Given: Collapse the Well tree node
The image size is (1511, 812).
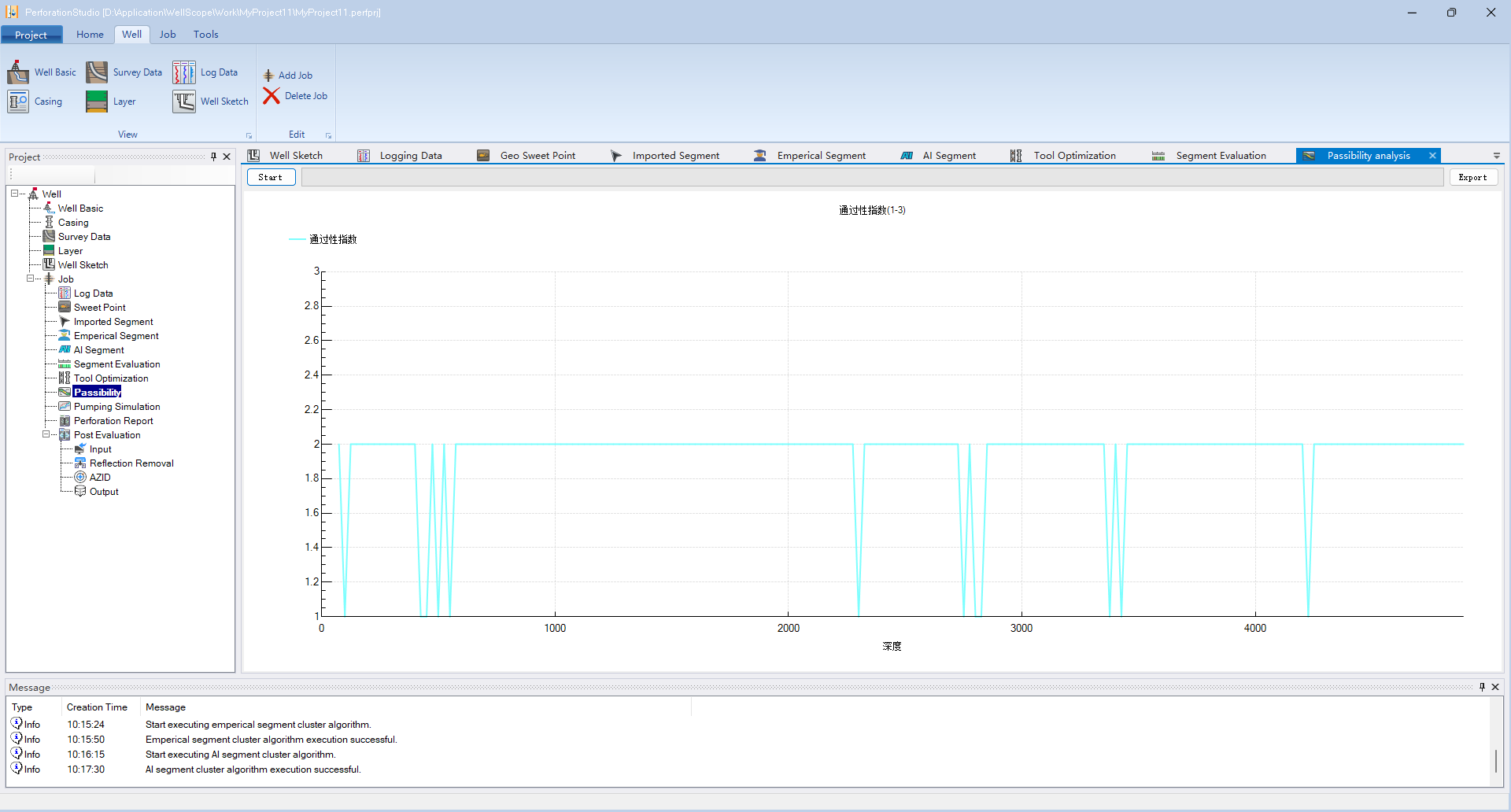Looking at the screenshot, I should coord(14,194).
